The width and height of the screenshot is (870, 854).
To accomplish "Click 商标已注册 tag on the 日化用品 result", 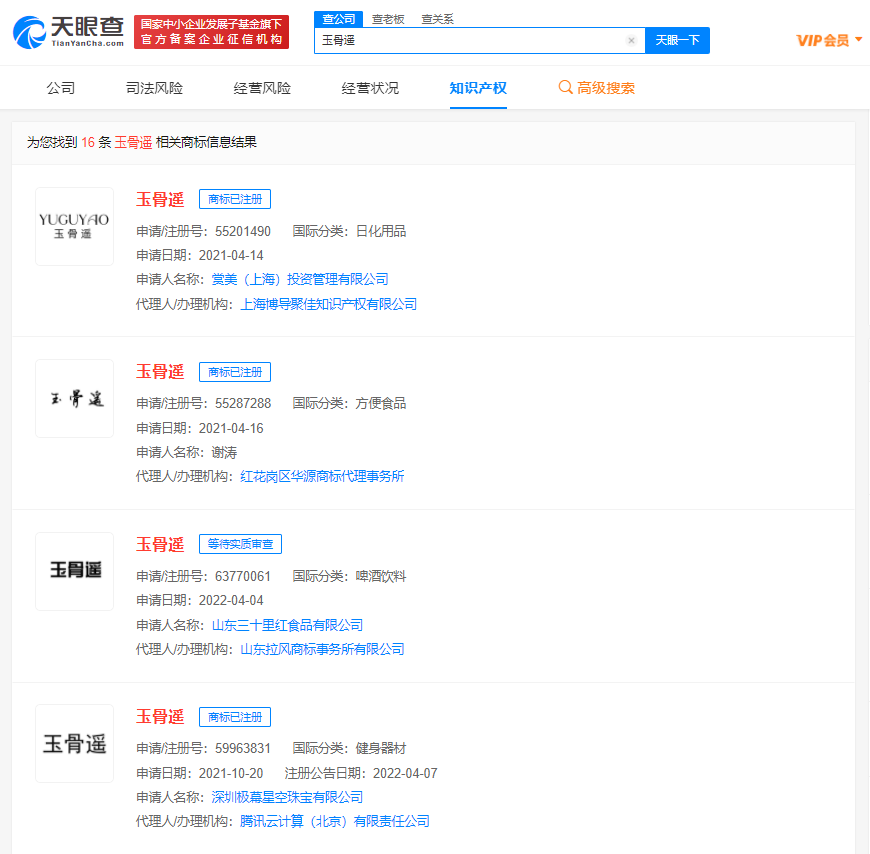I will pyautogui.click(x=235, y=199).
